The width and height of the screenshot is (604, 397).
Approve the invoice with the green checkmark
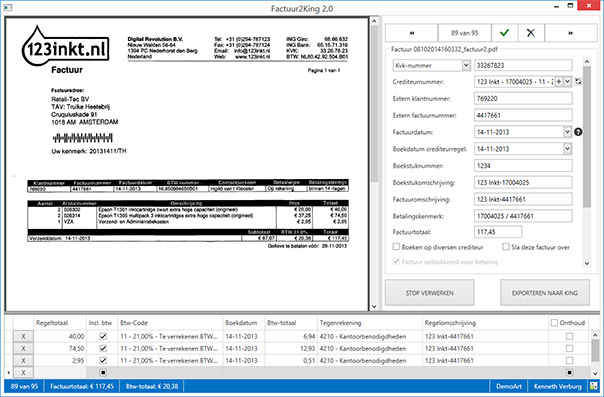[x=504, y=33]
